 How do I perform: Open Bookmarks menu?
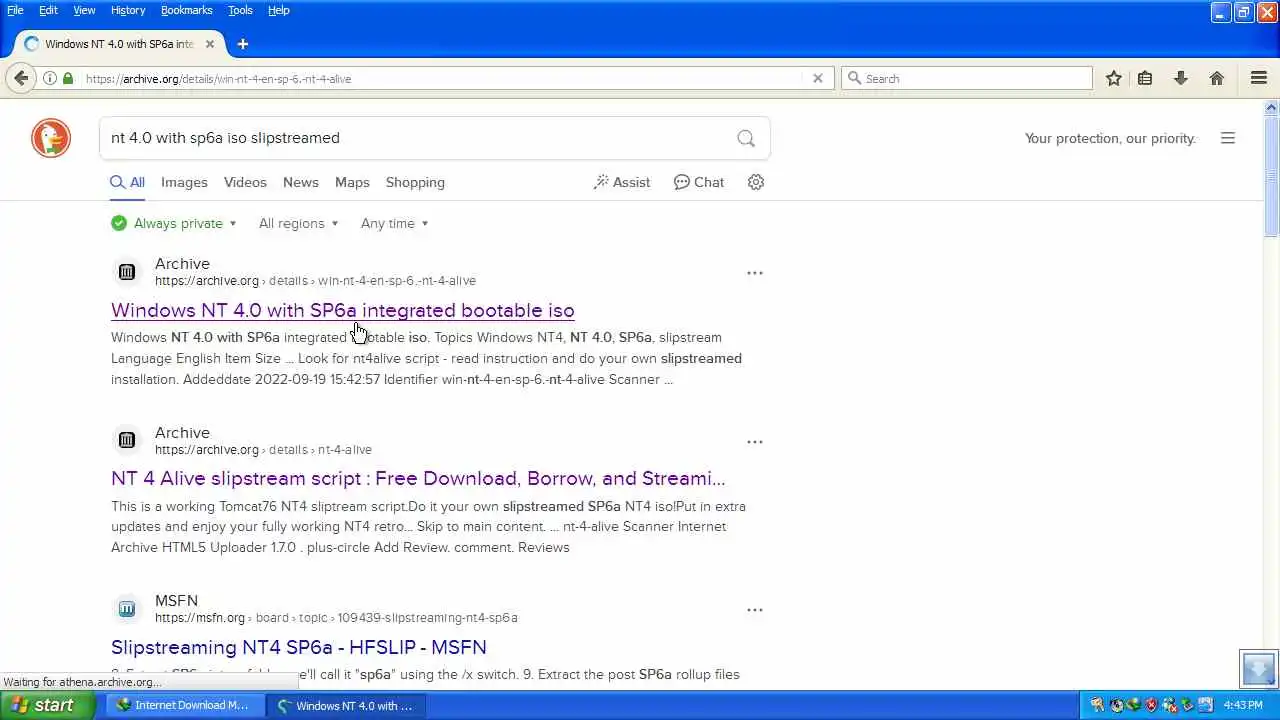[x=187, y=10]
